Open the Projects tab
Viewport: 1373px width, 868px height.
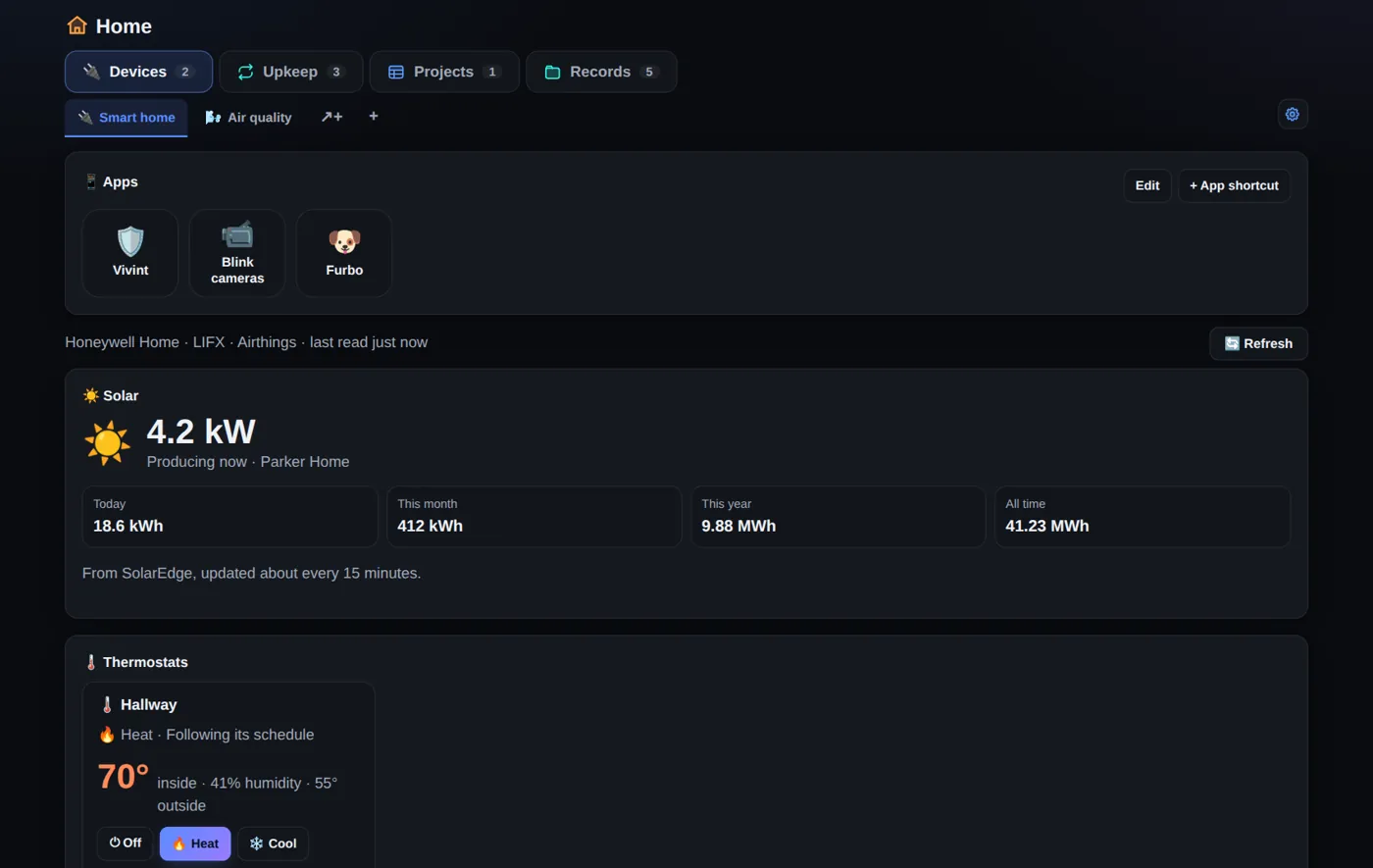[x=444, y=72]
